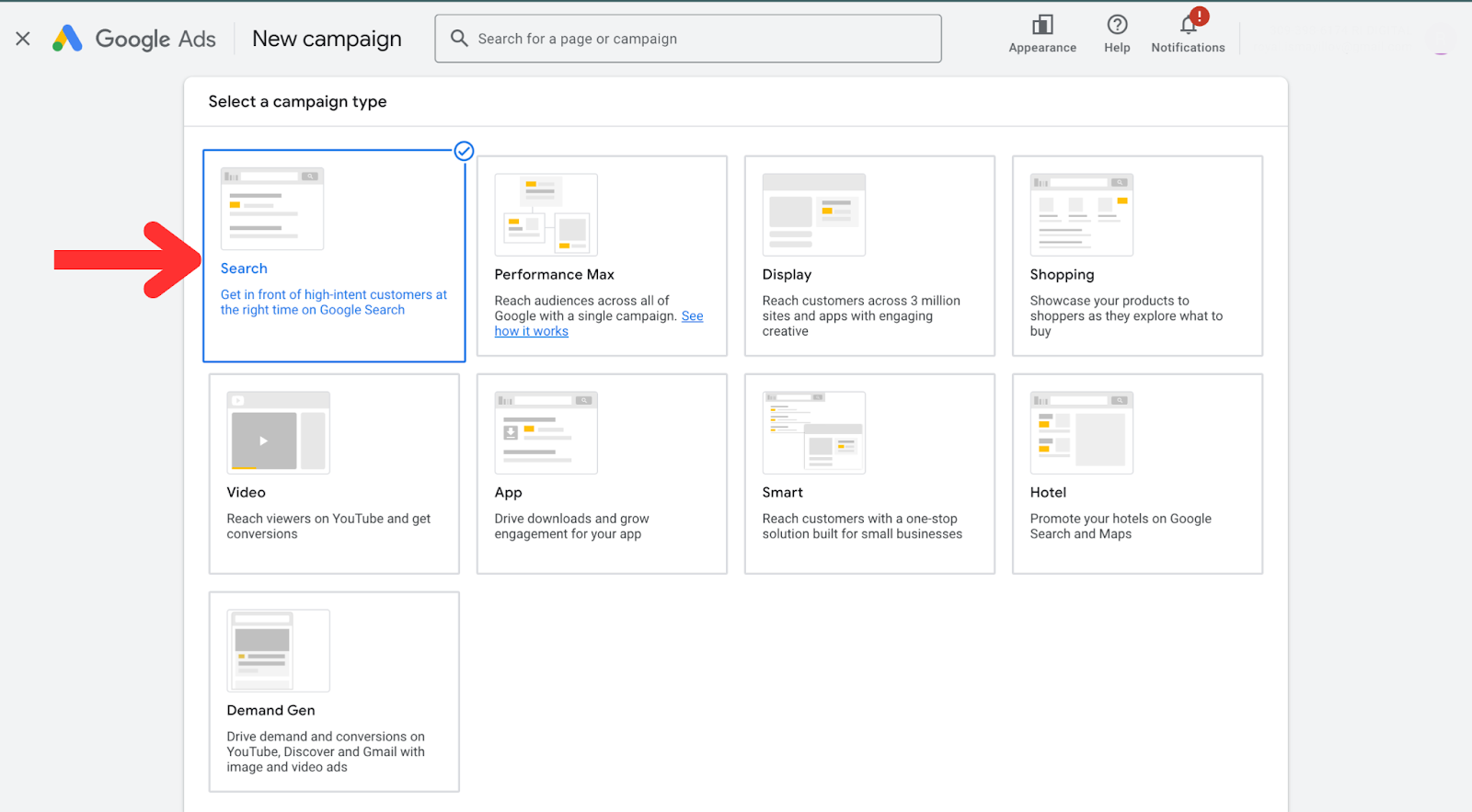Toggle the Search card checkmark
Screen dimensions: 1472x812
[464, 151]
